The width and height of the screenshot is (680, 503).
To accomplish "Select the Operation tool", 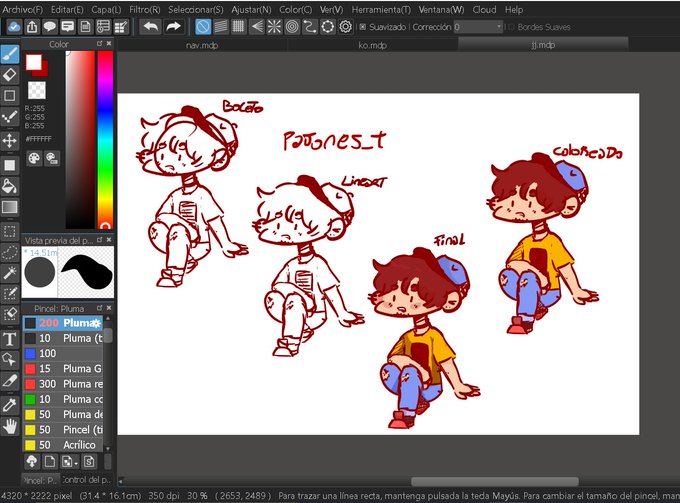I will coord(10,360).
